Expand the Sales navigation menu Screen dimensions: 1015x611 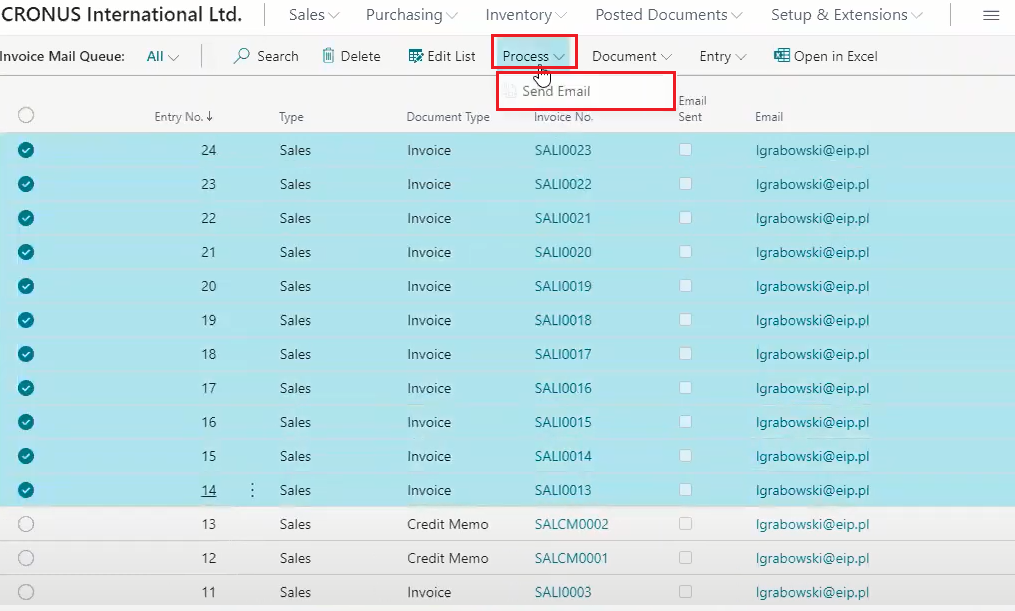click(314, 15)
